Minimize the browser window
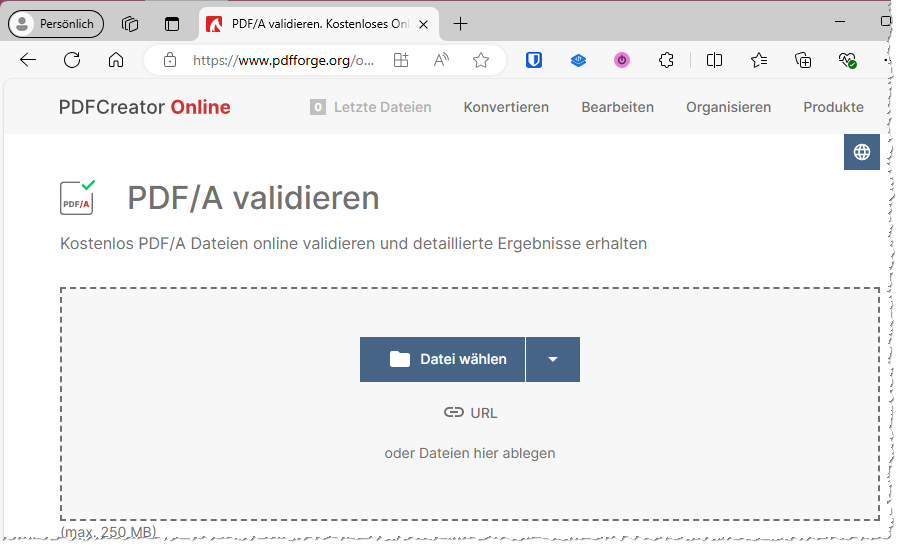898x547 pixels. coord(840,22)
